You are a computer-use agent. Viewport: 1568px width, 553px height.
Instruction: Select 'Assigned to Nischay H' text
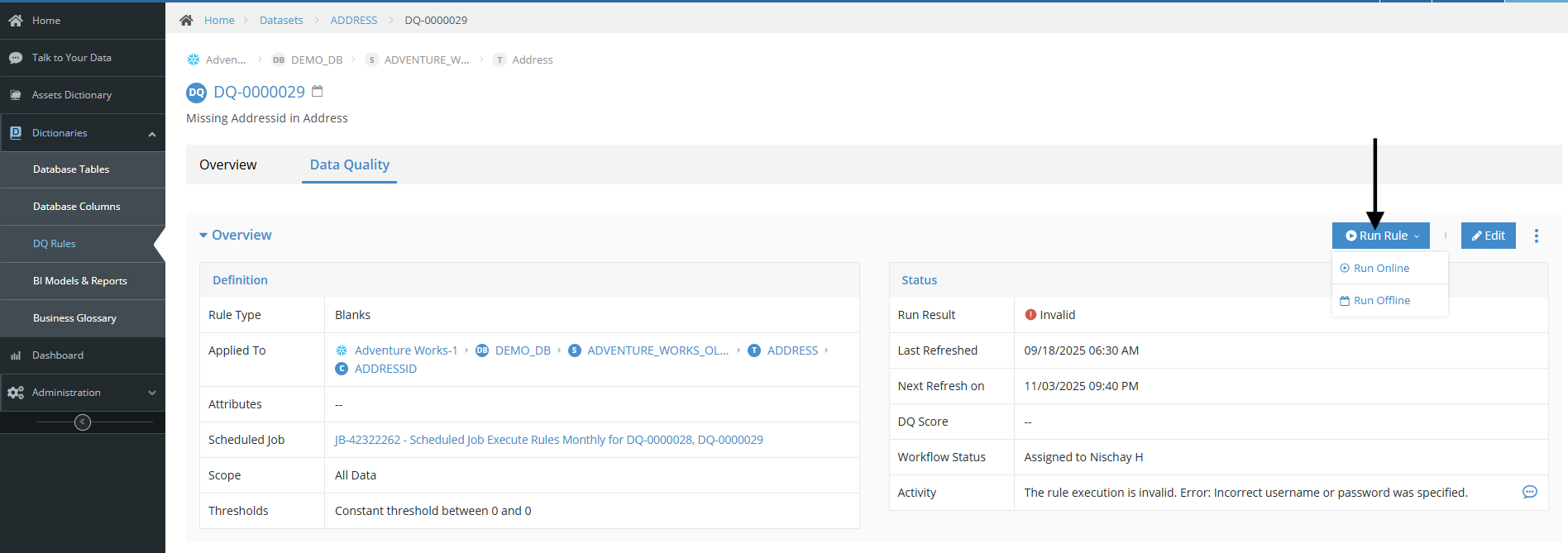(x=1083, y=457)
